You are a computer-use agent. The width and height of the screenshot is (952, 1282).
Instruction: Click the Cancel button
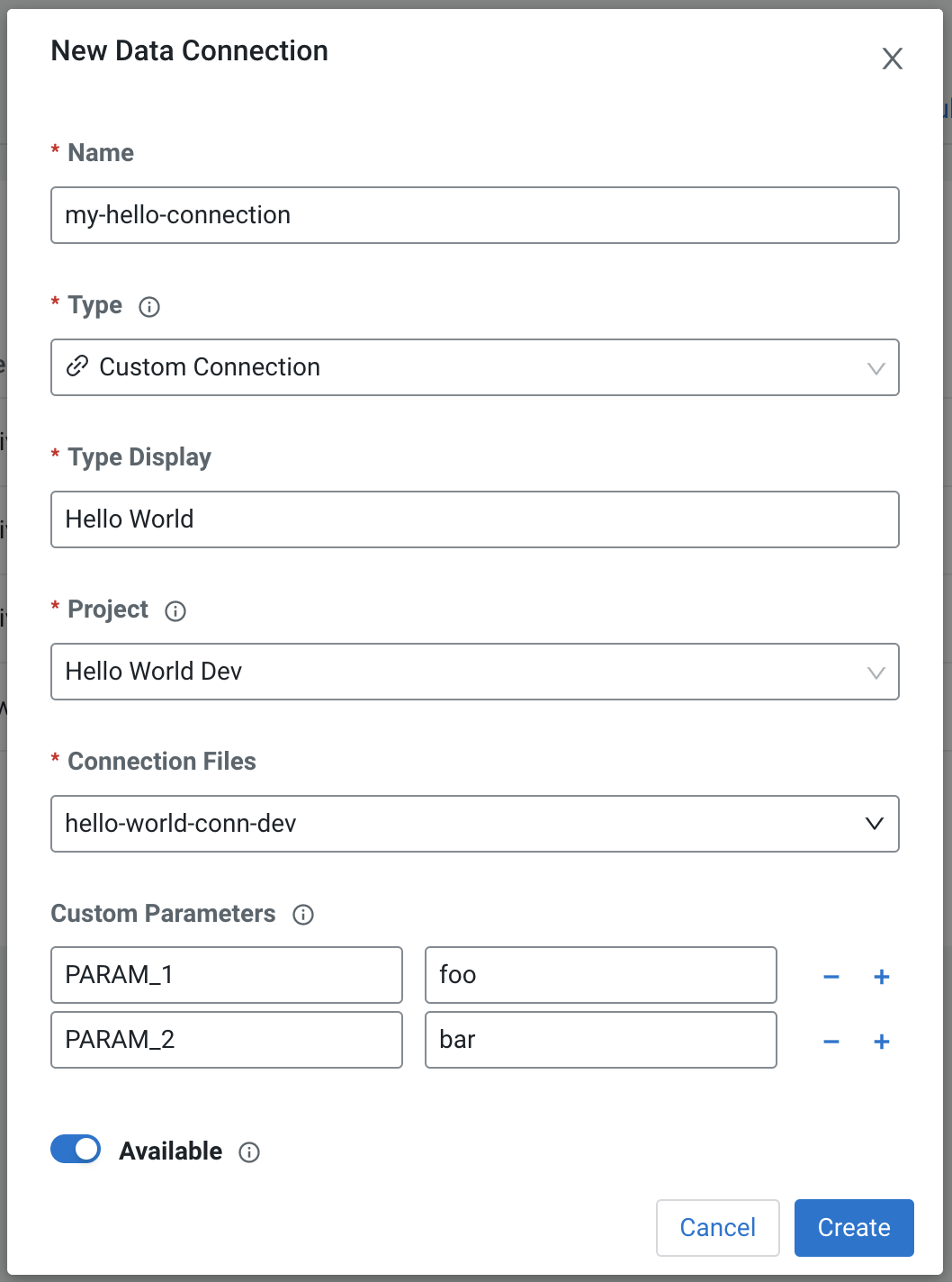[x=717, y=1227]
